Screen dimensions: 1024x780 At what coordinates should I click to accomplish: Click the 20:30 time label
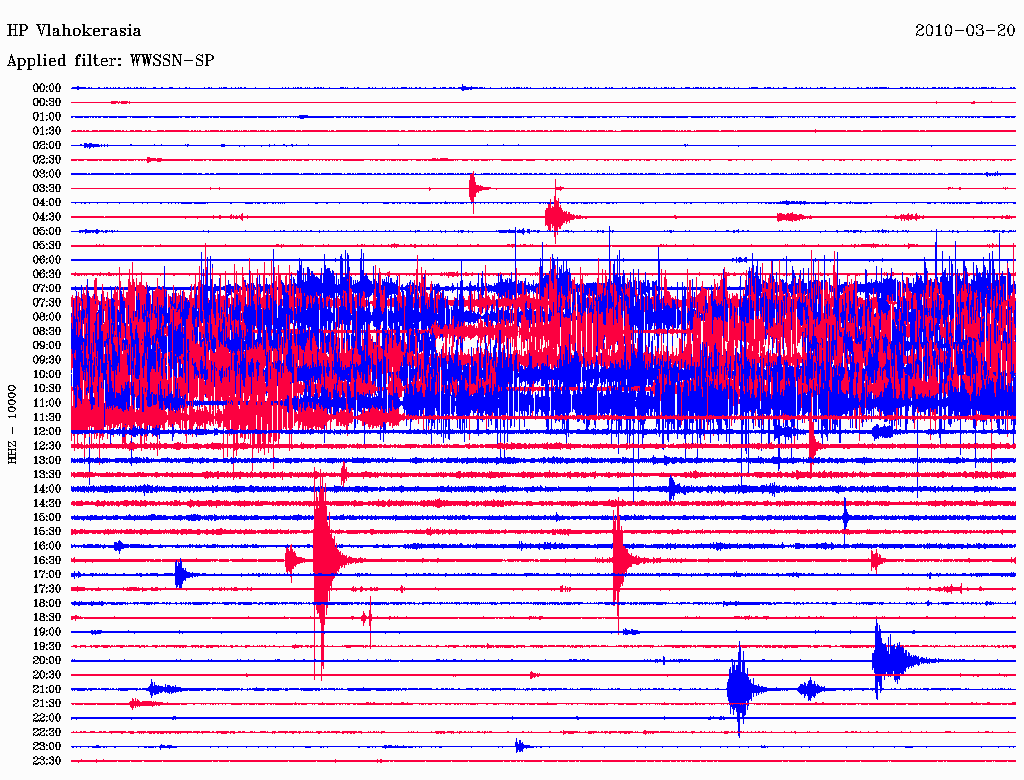47,675
